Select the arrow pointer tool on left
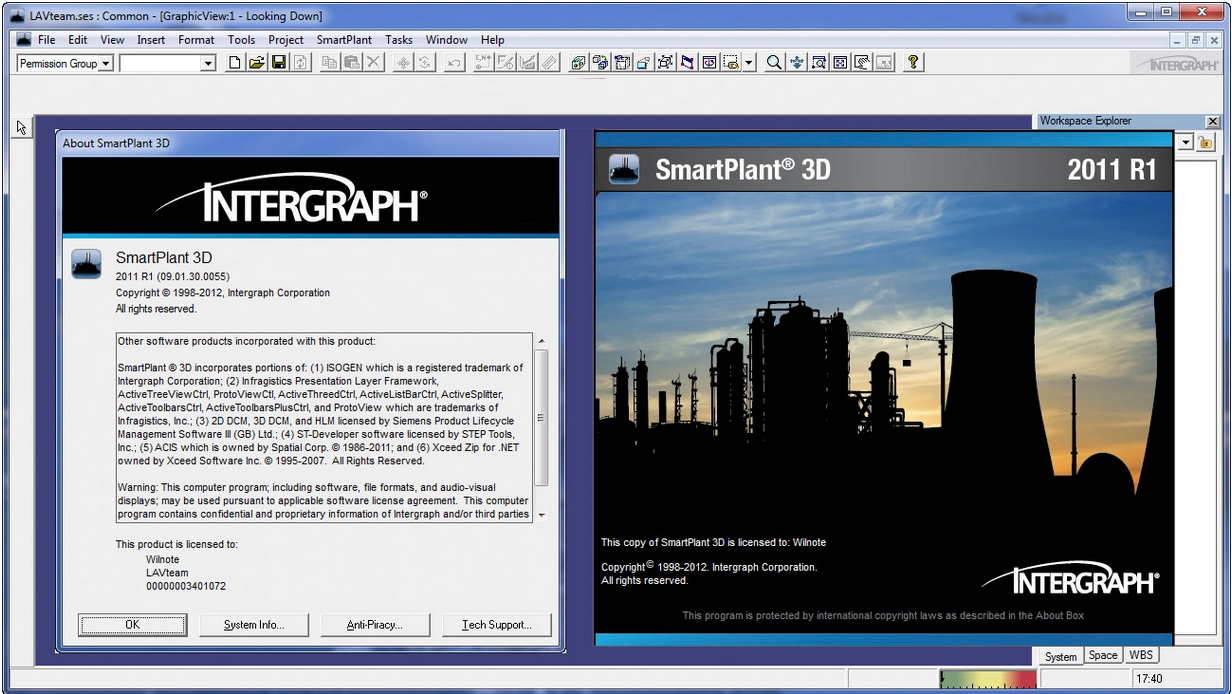 point(22,127)
